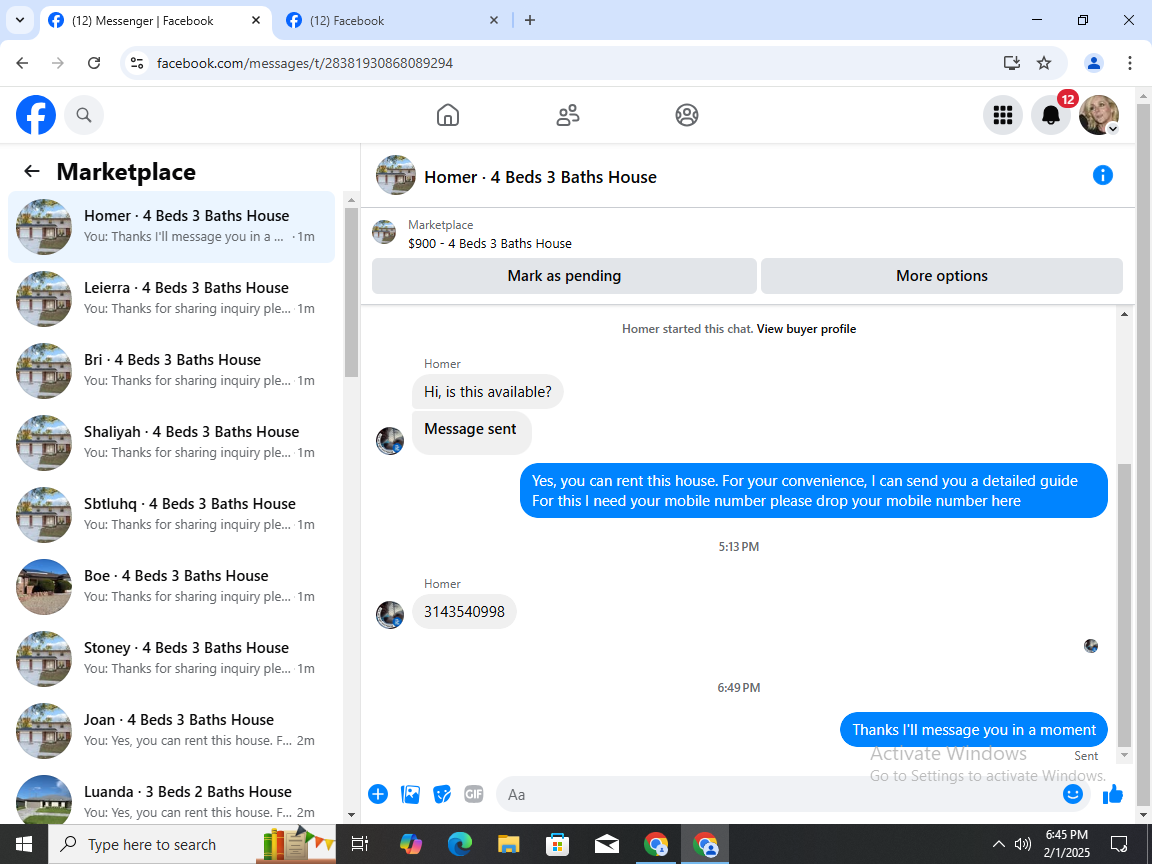Close the (12) Facebook tab
1152x864 pixels.
(x=494, y=21)
